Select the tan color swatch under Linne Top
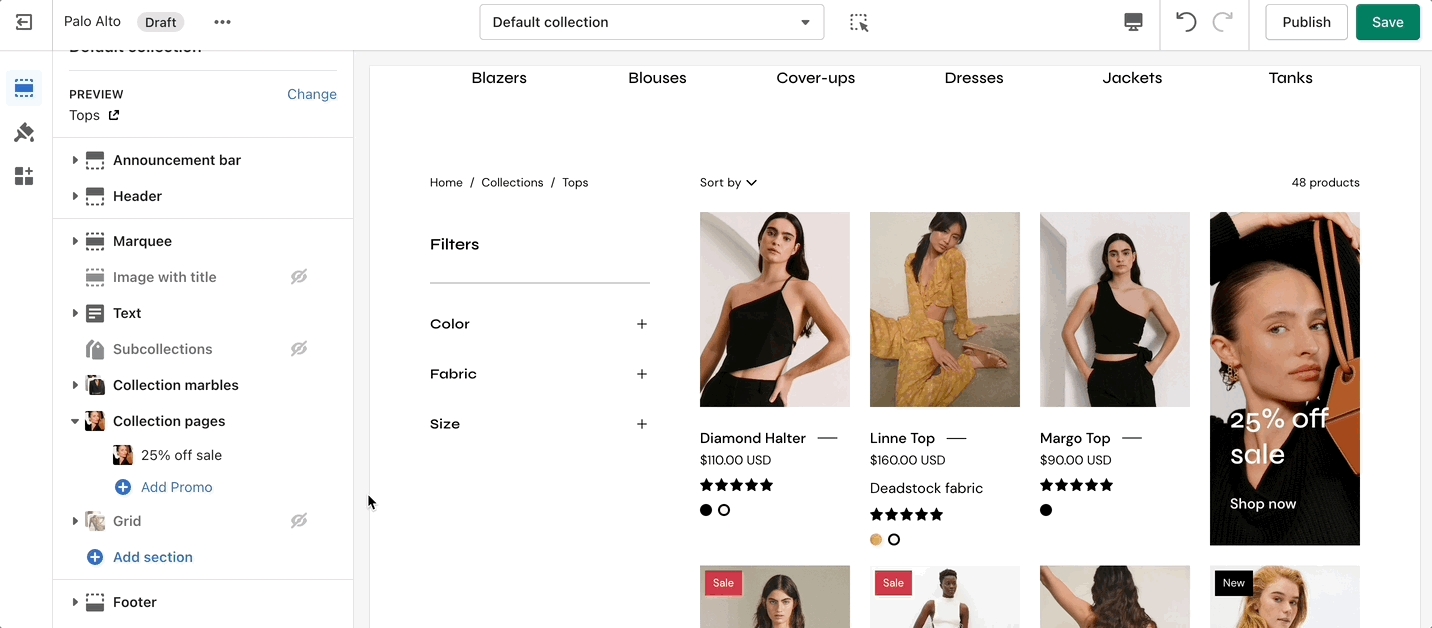This screenshot has height=628, width=1432. tap(876, 540)
